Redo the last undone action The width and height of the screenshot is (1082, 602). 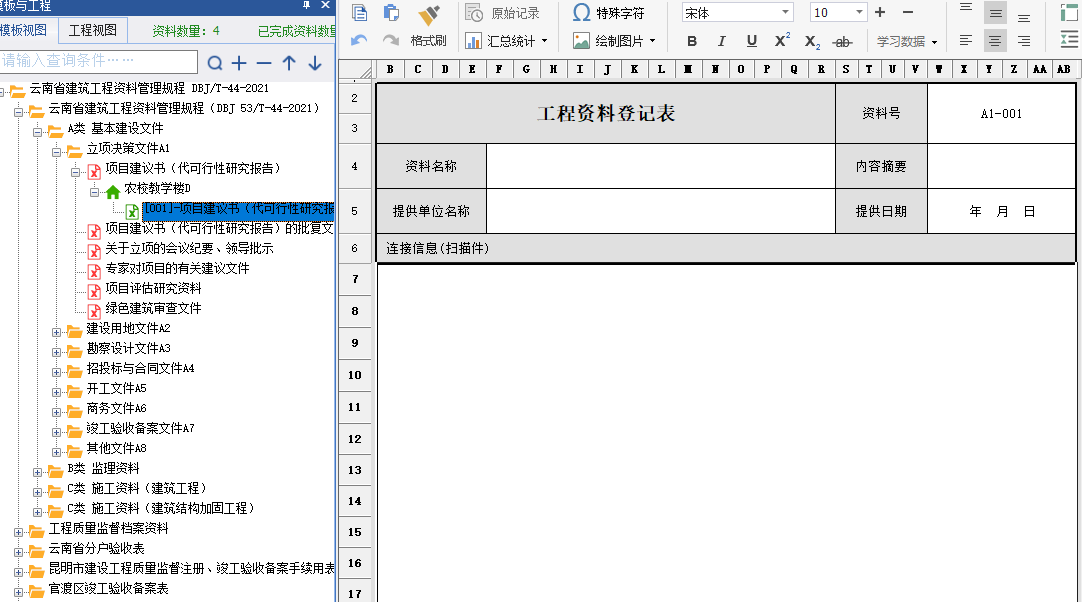tap(391, 41)
